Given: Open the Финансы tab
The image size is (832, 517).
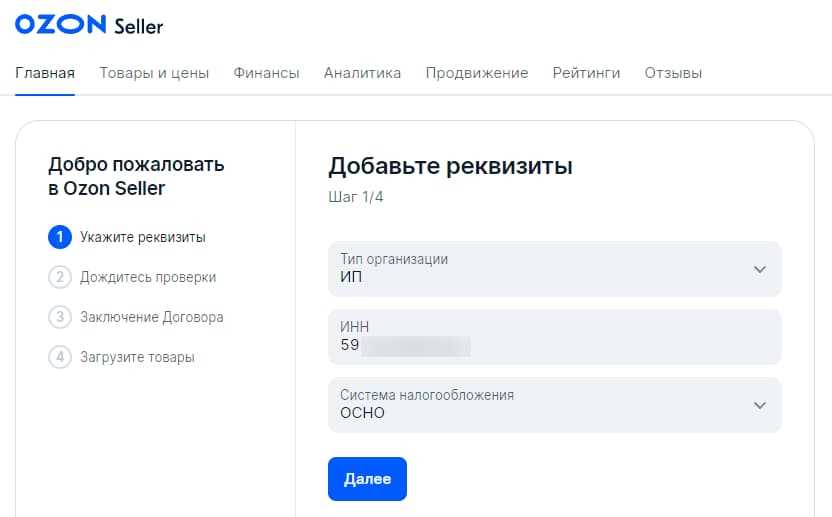Looking at the screenshot, I should coord(266,73).
